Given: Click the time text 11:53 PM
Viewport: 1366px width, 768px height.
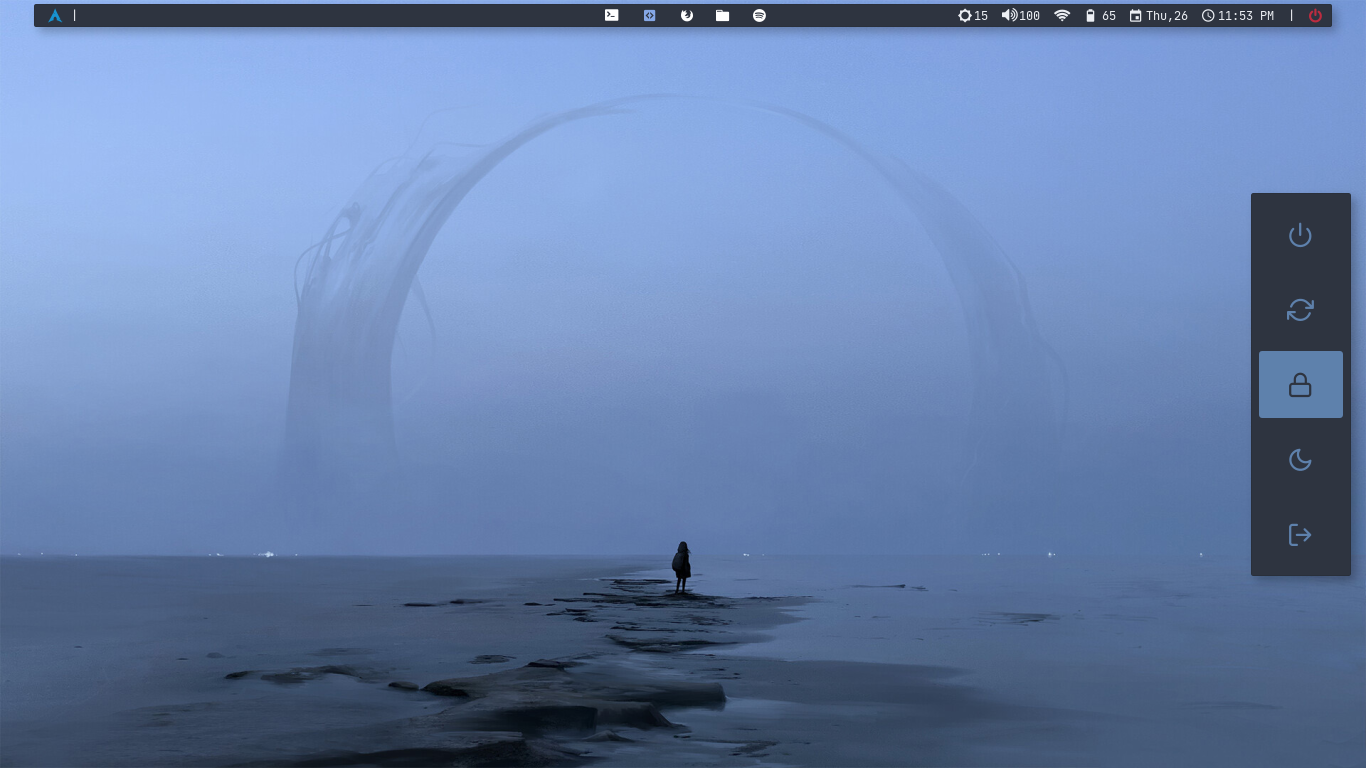Looking at the screenshot, I should (1246, 16).
